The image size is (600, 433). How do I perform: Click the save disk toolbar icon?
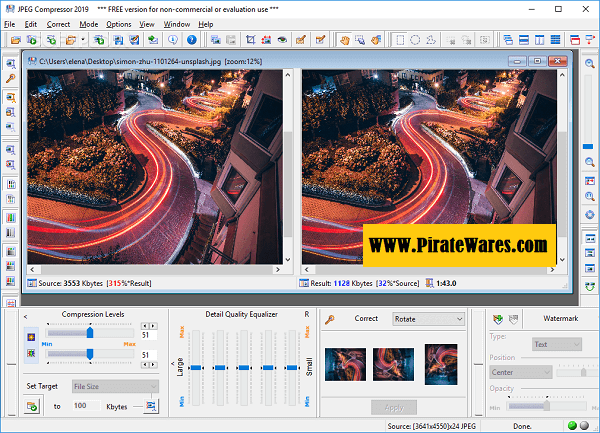pos(118,40)
